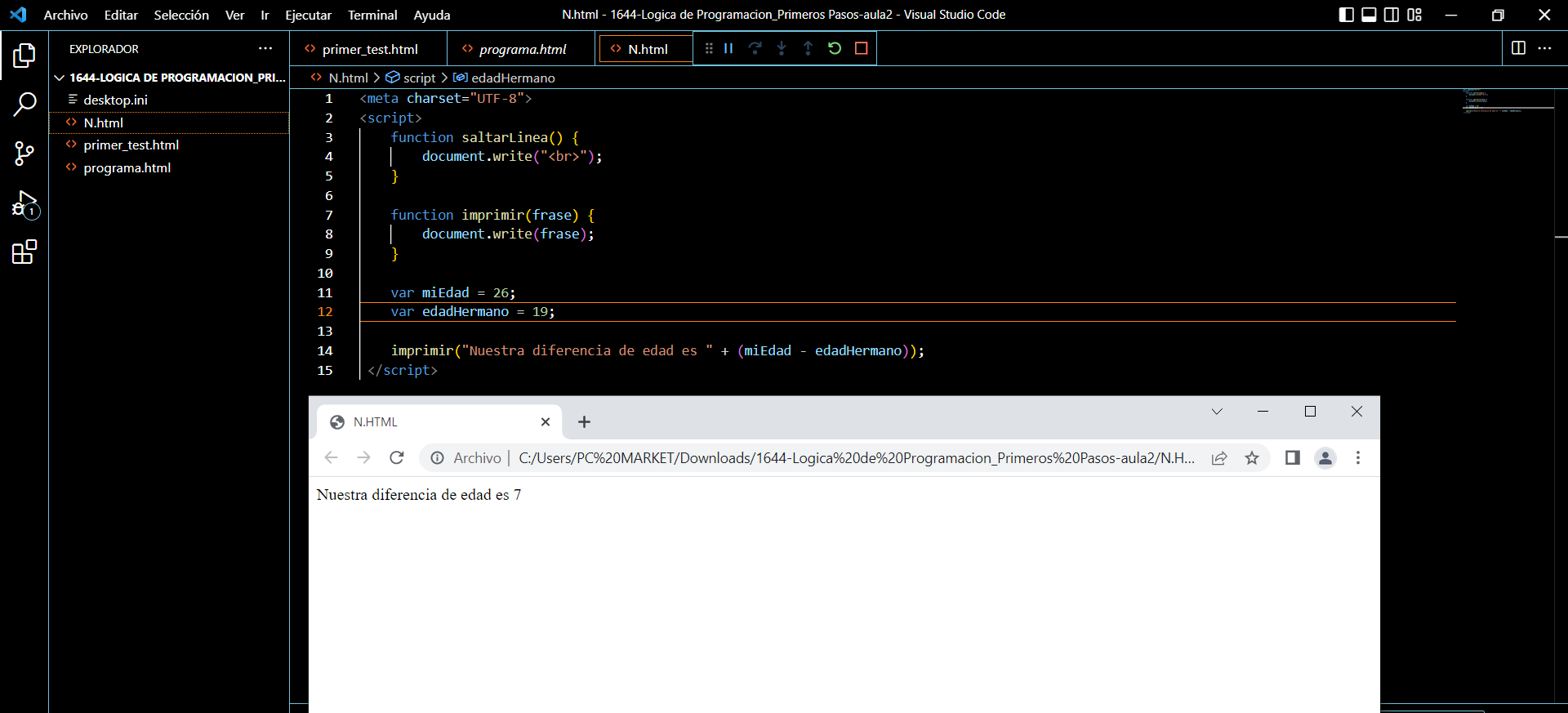This screenshot has height=713, width=1568.
Task: Click the editor minimap preview
Action: (1507, 101)
